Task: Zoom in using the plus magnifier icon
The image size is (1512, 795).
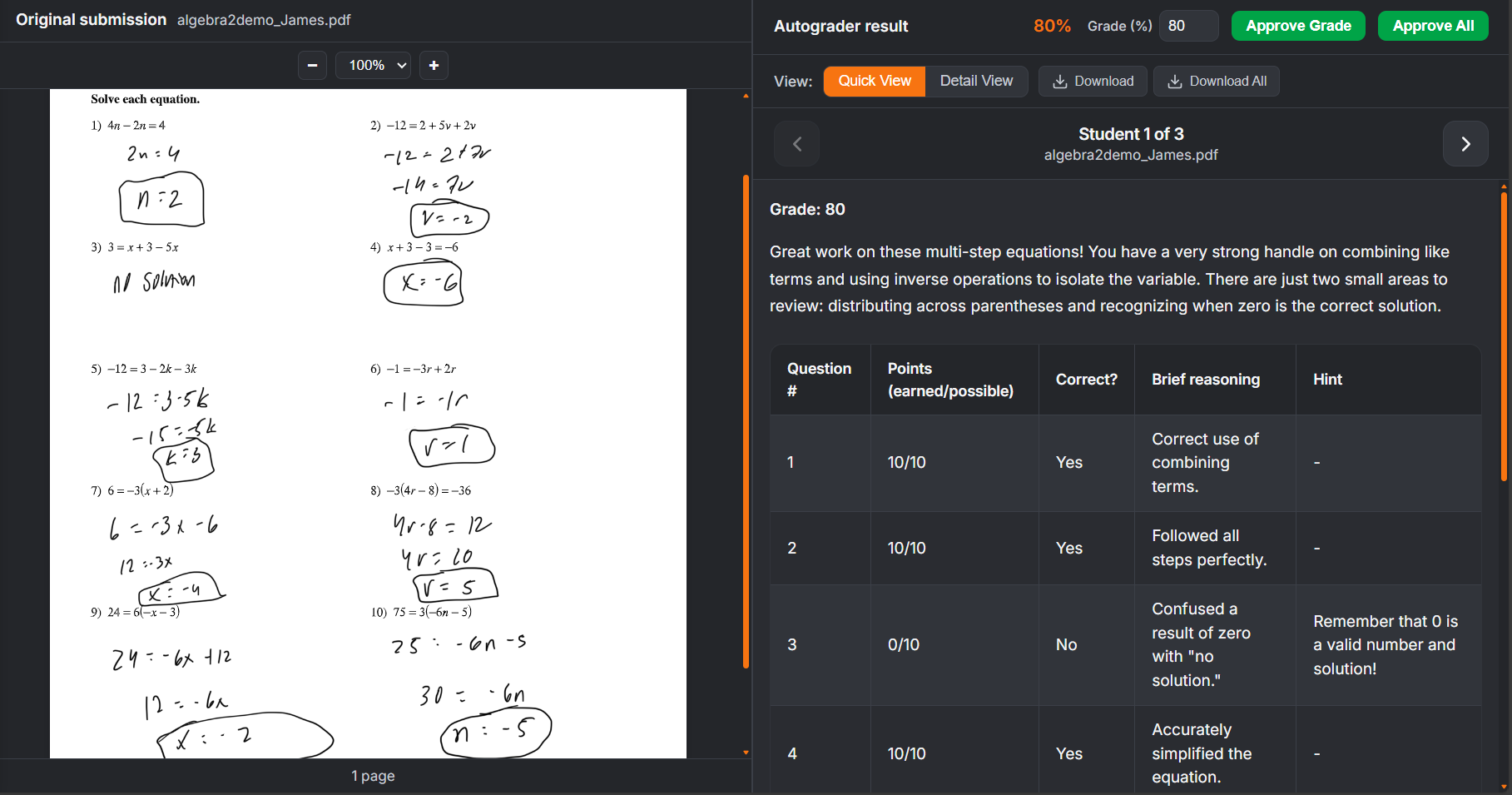Action: point(434,65)
